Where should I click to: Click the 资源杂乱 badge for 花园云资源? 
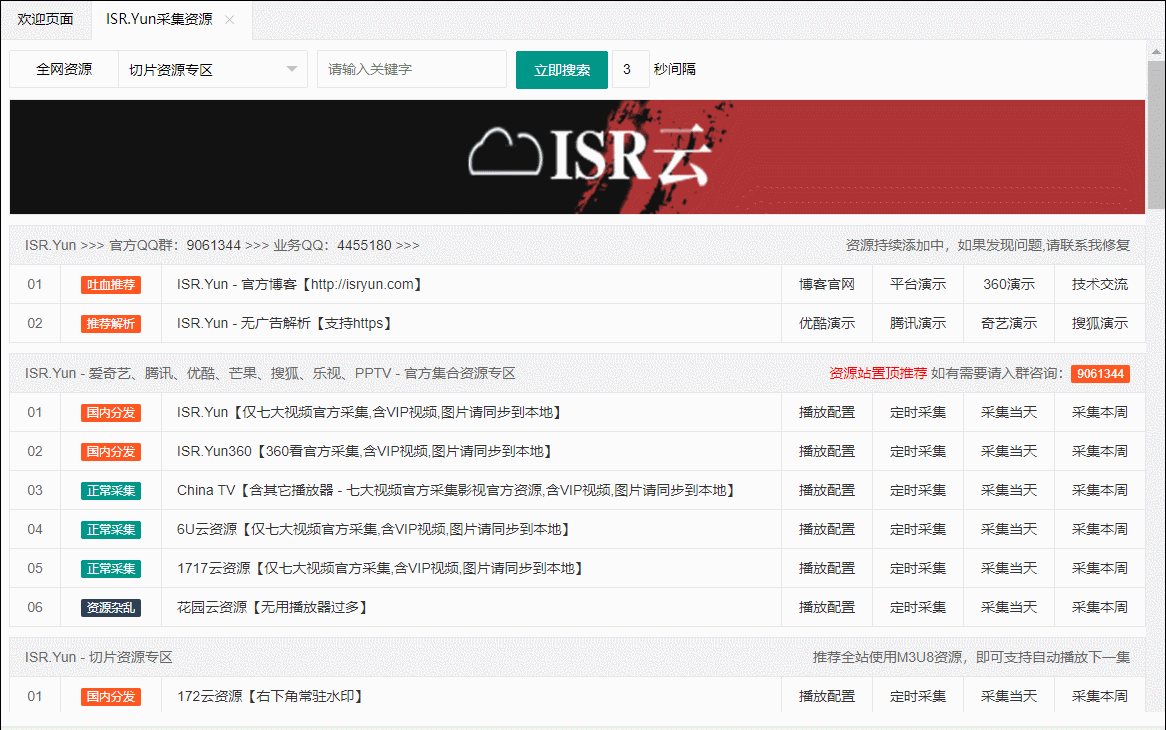[111, 608]
